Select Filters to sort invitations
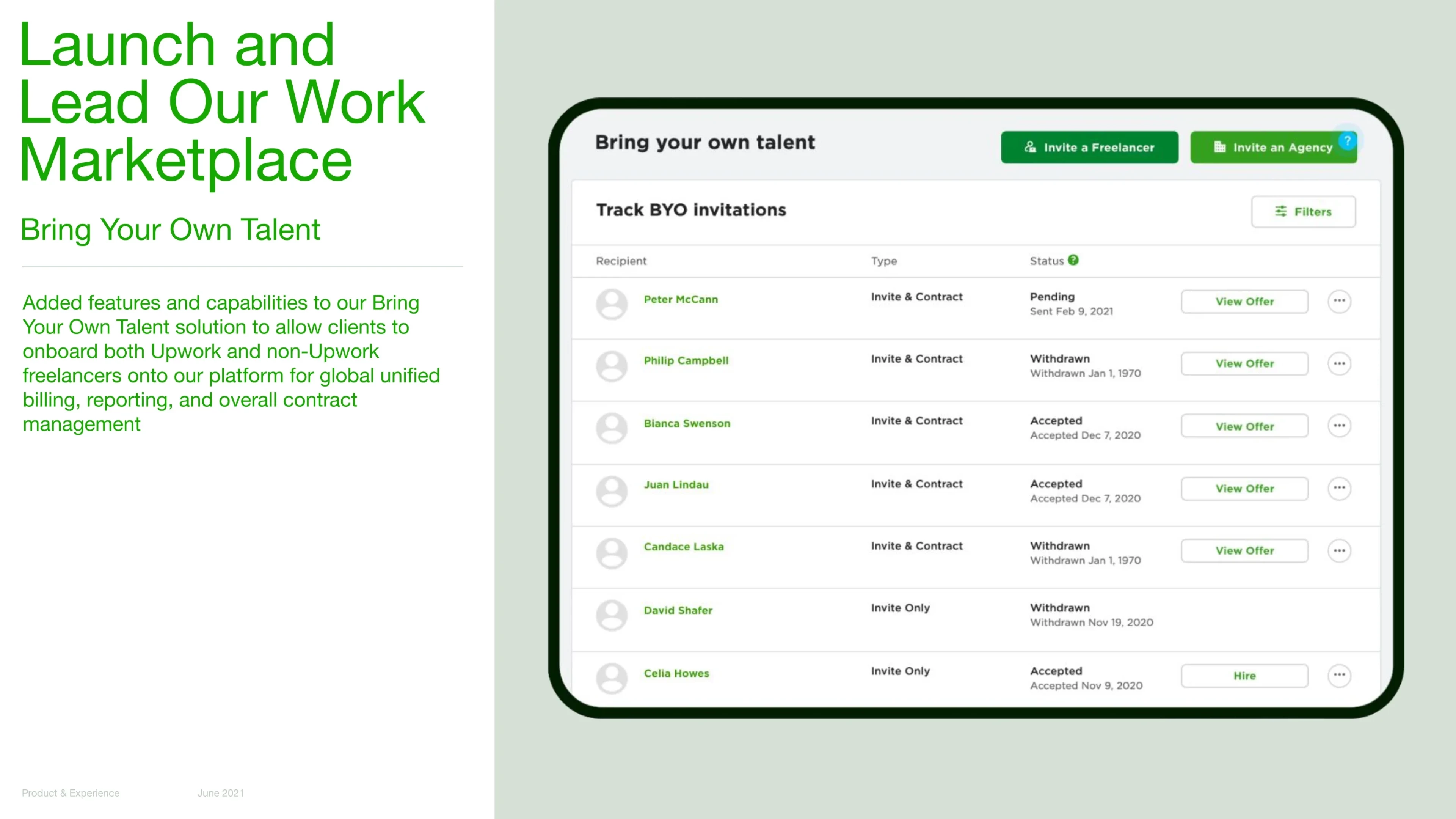Screen dimensions: 1456x819 tap(1302, 211)
